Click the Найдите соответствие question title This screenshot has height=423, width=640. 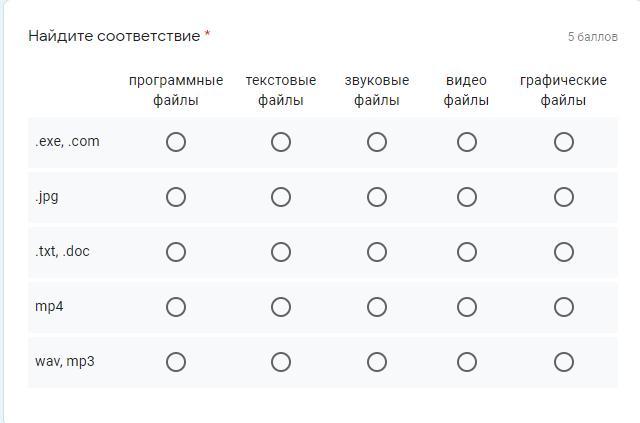coord(114,36)
